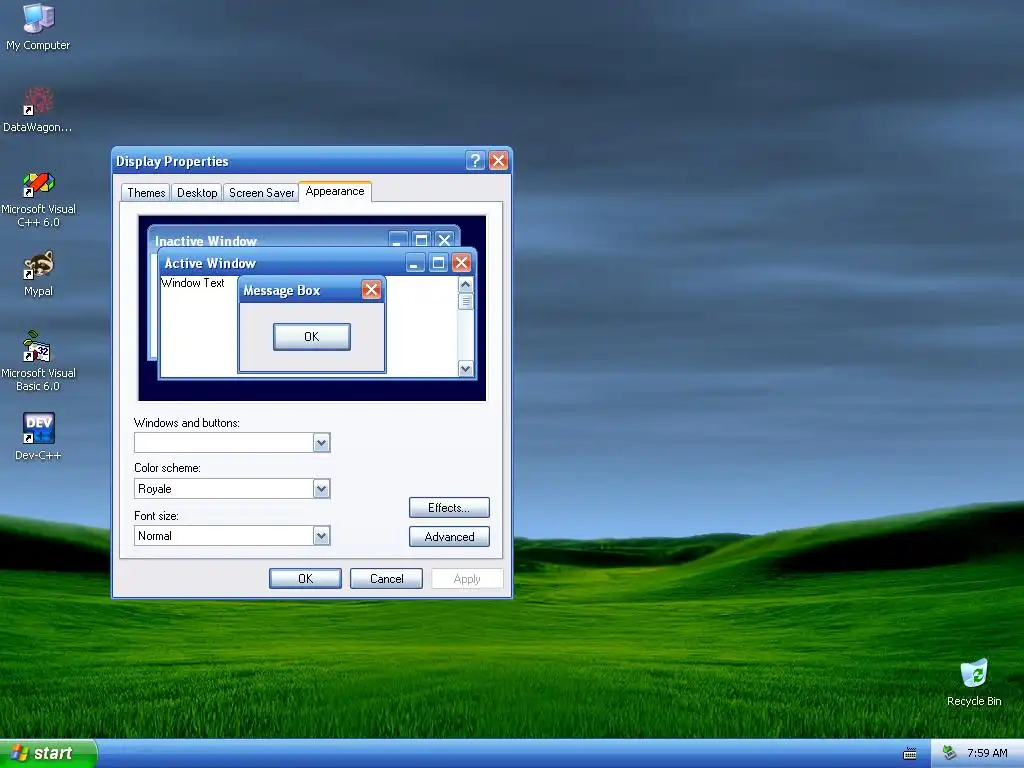1024x768 pixels.
Task: Select the DataWagon shortcut icon
Action: click(x=37, y=110)
